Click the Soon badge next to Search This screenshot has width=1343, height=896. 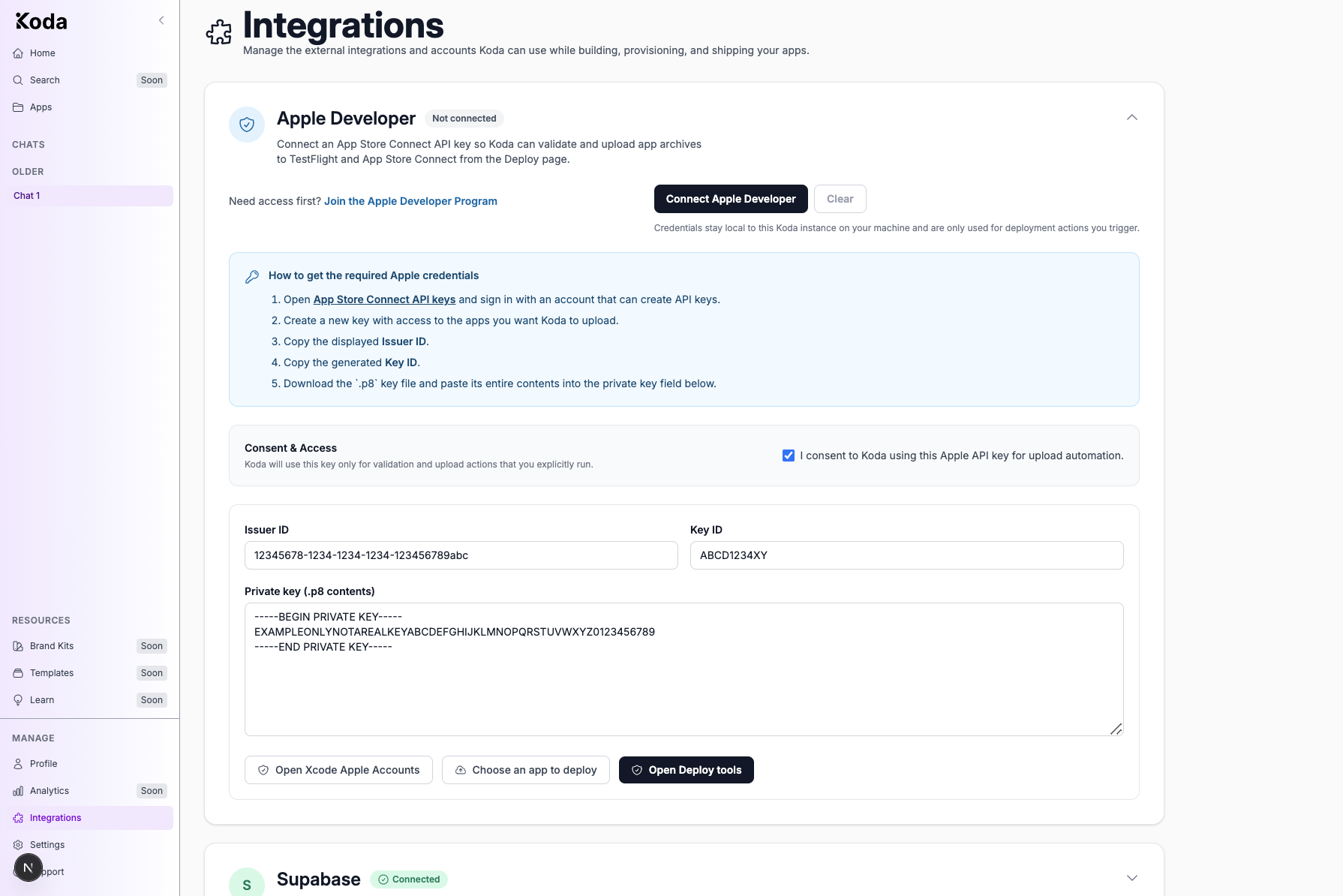click(x=152, y=80)
